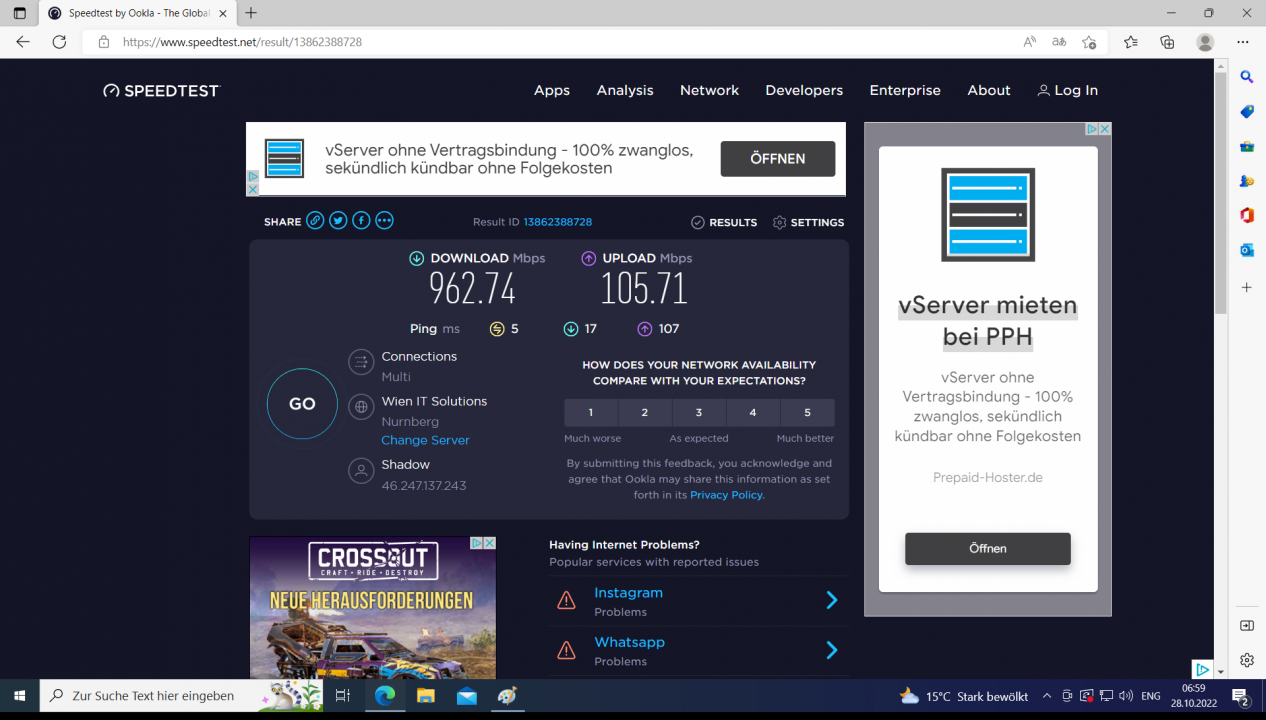This screenshot has width=1266, height=720.
Task: Open Edge sidebar shopping tag icon
Action: pos(1247,112)
